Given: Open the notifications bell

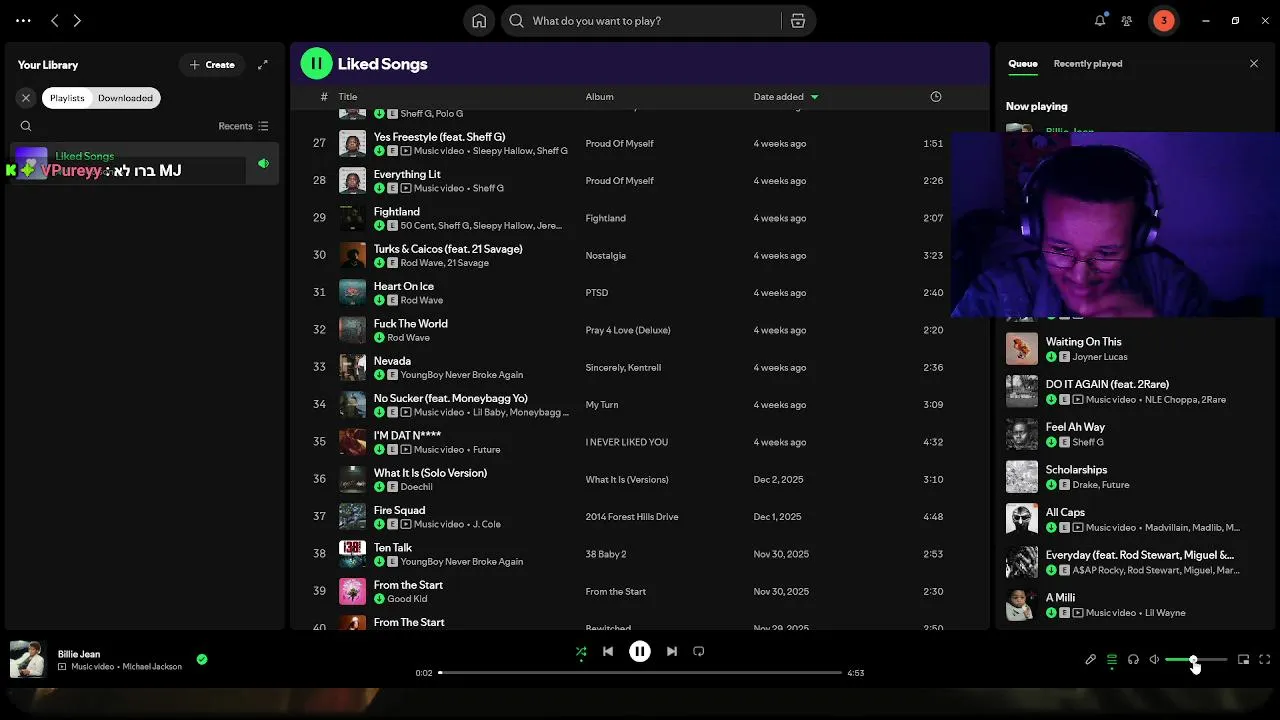Looking at the screenshot, I should tap(1100, 20).
